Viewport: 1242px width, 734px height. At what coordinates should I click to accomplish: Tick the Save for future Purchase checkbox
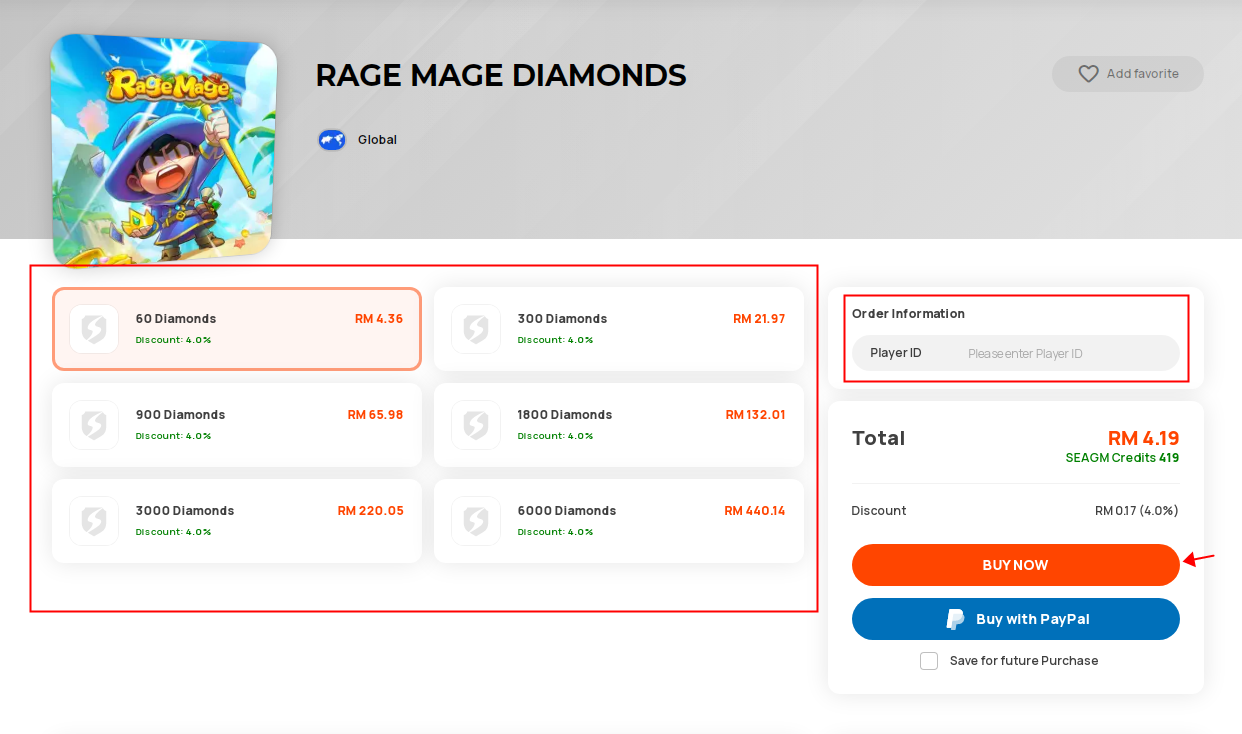click(x=929, y=661)
